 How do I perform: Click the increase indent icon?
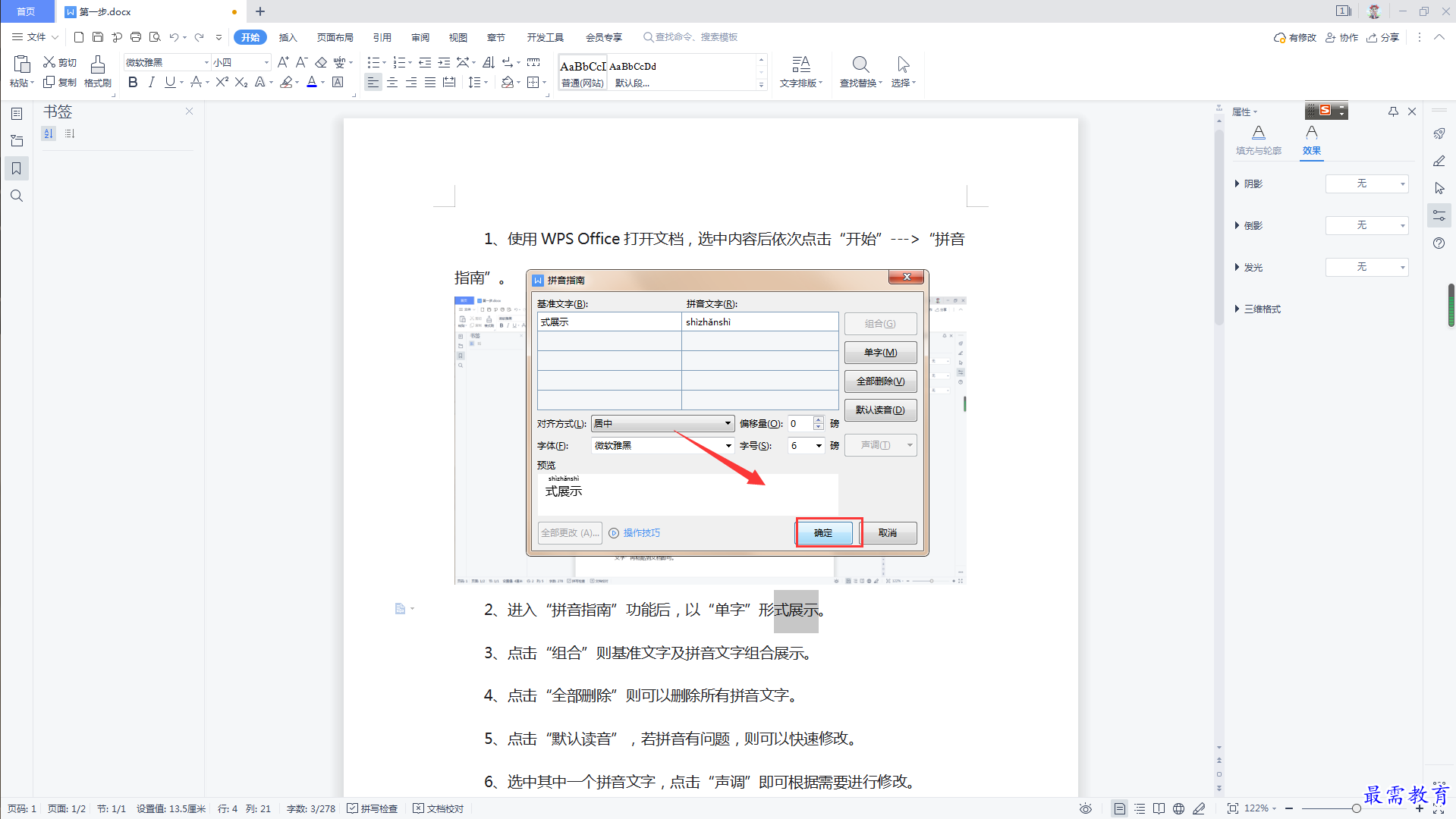click(444, 62)
